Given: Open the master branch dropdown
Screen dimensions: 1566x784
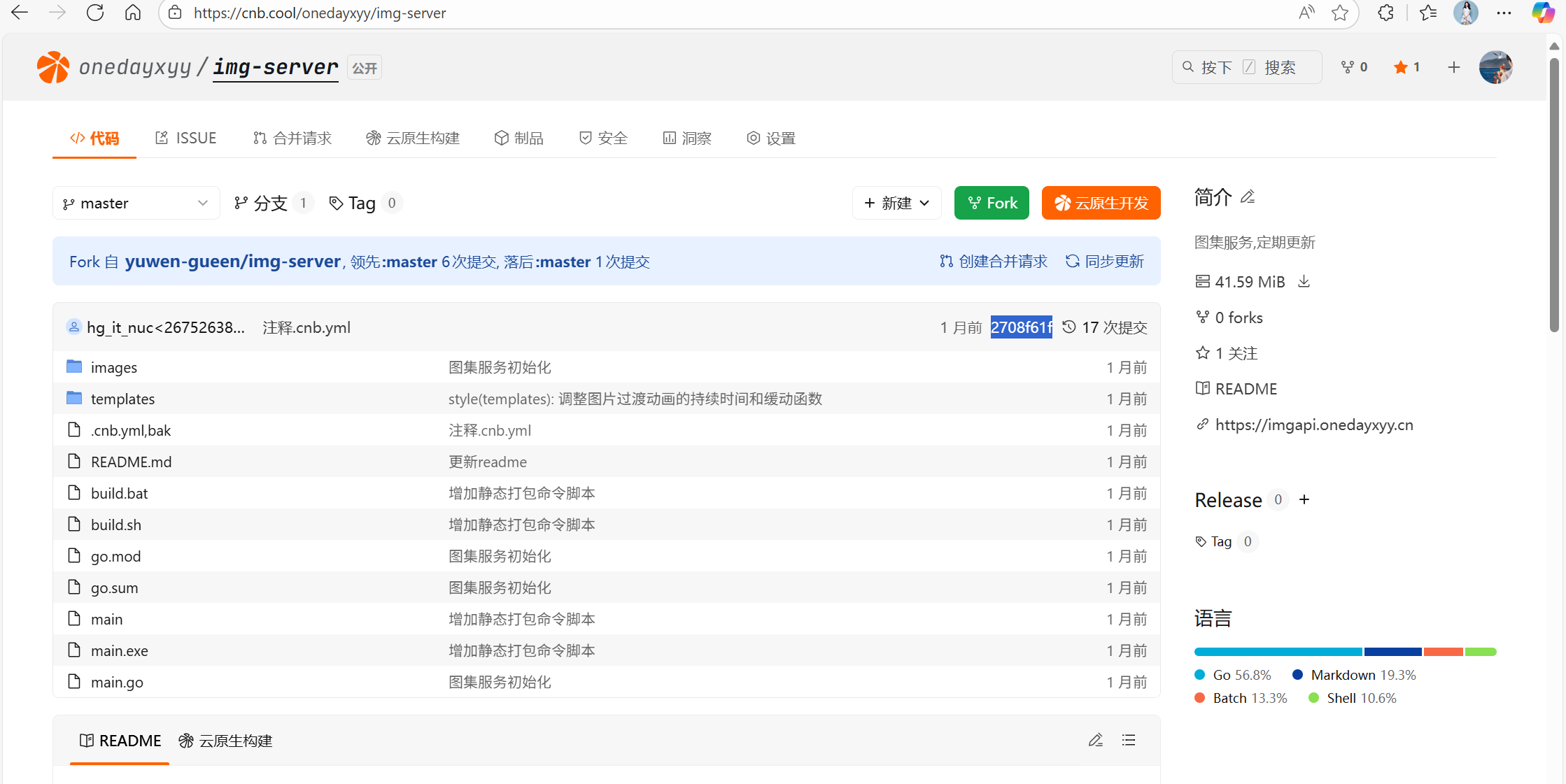Looking at the screenshot, I should [136, 203].
